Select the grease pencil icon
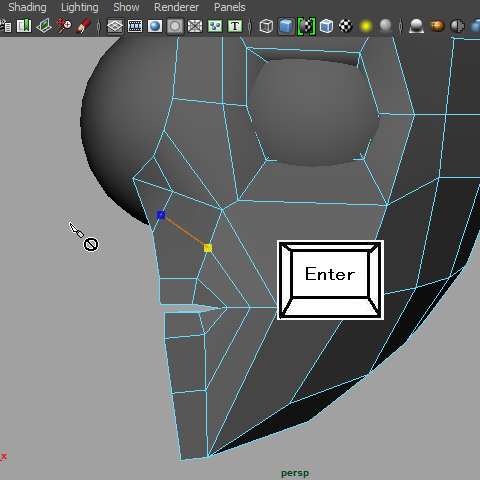Screen dimensions: 480x480 pyautogui.click(x=83, y=26)
